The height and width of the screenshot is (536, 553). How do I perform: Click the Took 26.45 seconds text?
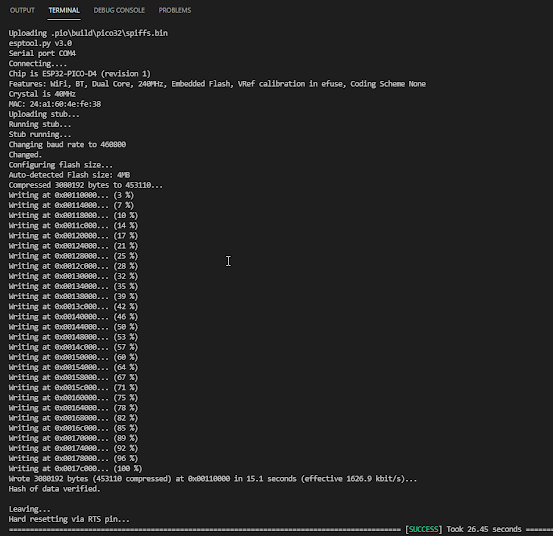(x=484, y=529)
